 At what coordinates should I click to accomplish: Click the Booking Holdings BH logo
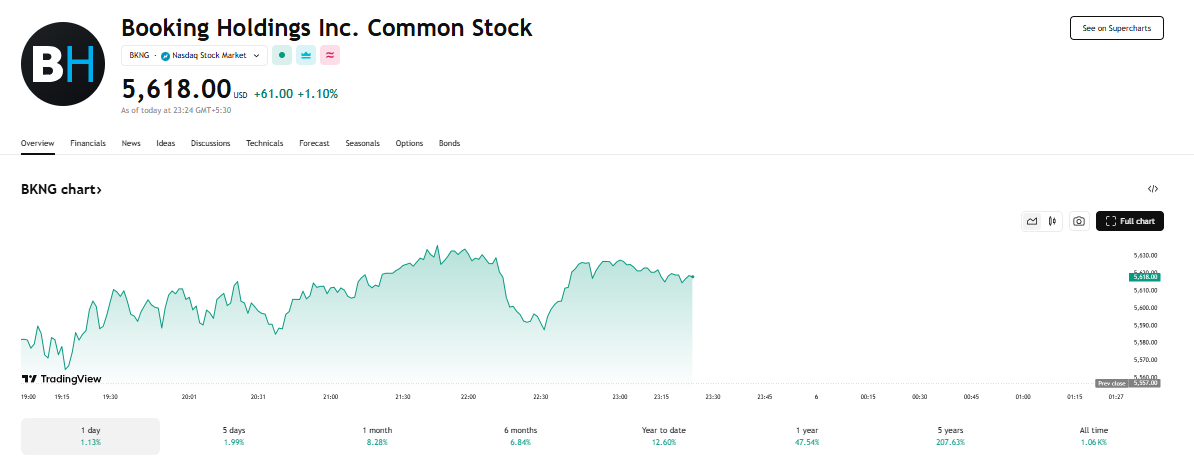coord(63,63)
